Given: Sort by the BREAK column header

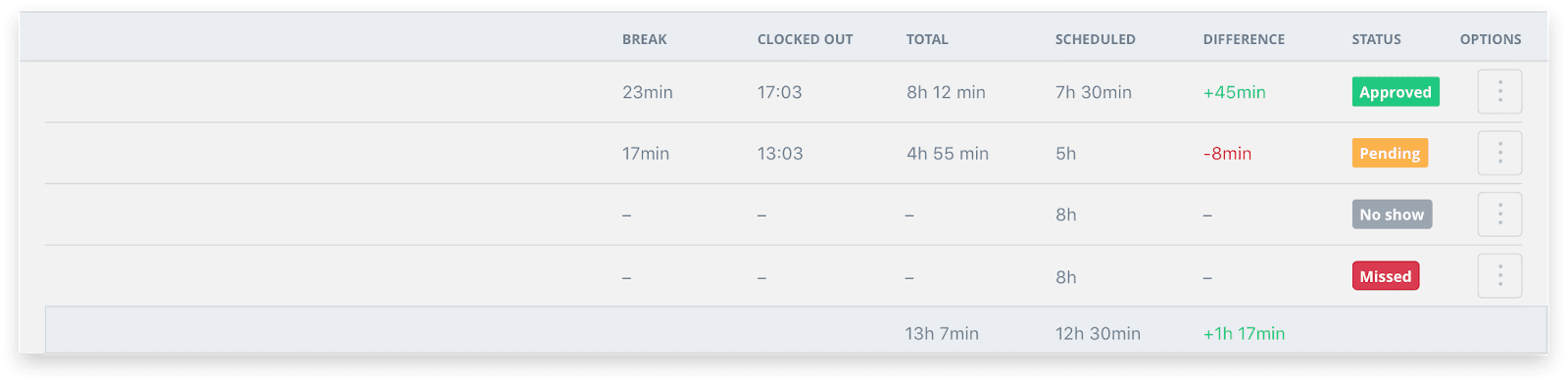Looking at the screenshot, I should [x=645, y=39].
